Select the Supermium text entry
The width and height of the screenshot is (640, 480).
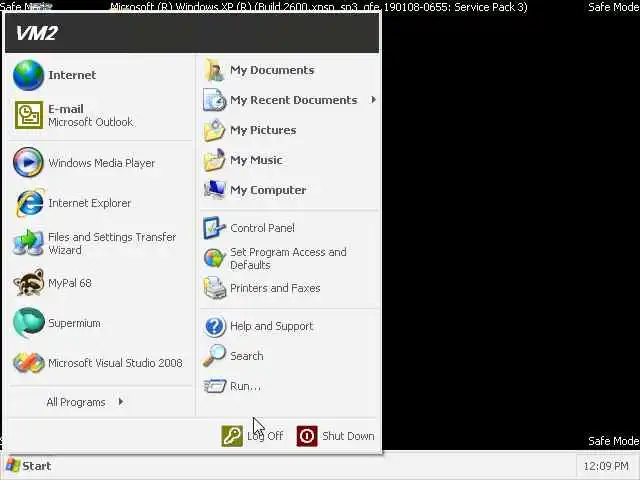(74, 323)
